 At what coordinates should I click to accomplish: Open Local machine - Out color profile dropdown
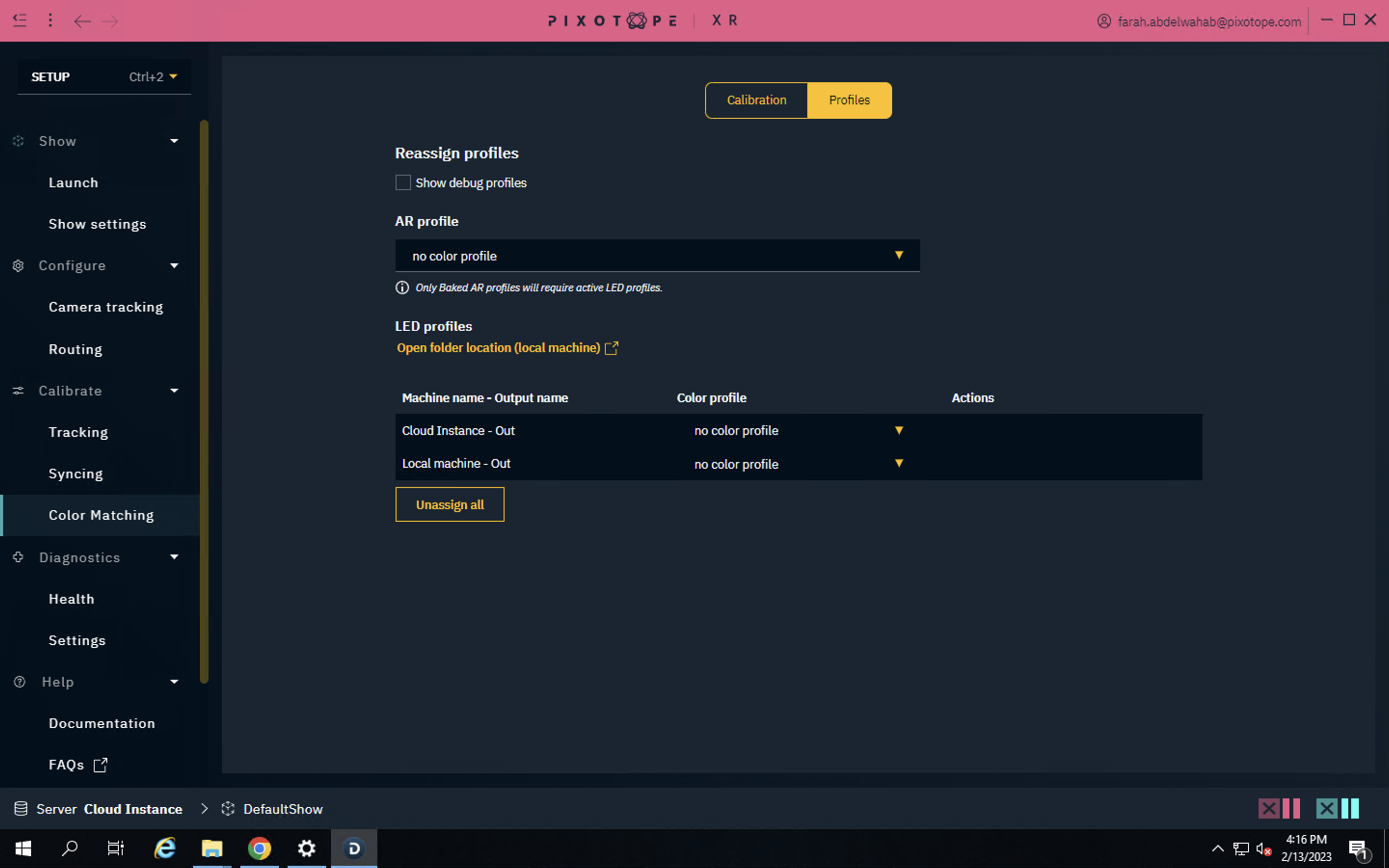click(x=798, y=464)
